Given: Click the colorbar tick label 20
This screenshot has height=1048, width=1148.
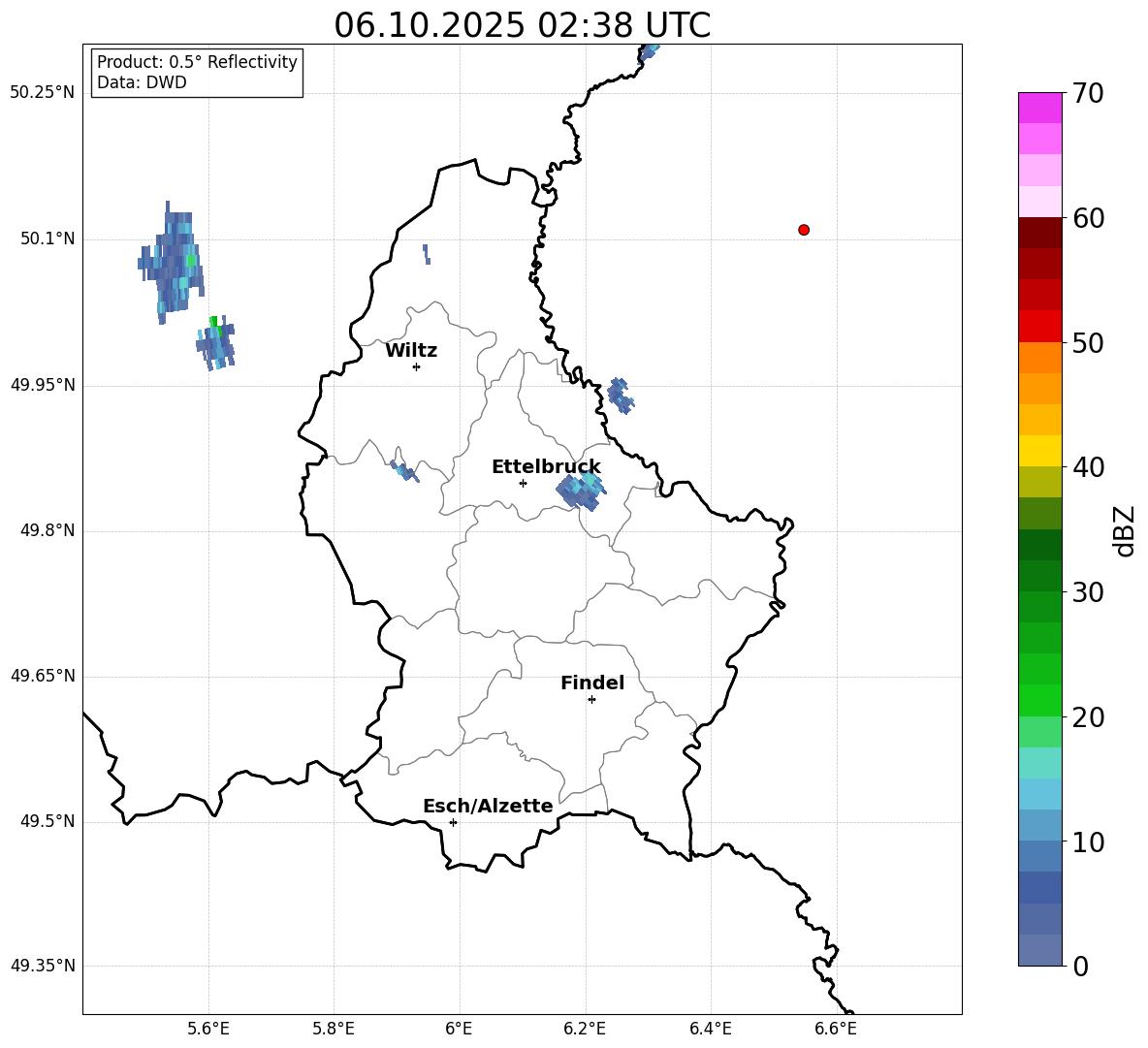Looking at the screenshot, I should pyautogui.click(x=1088, y=716).
